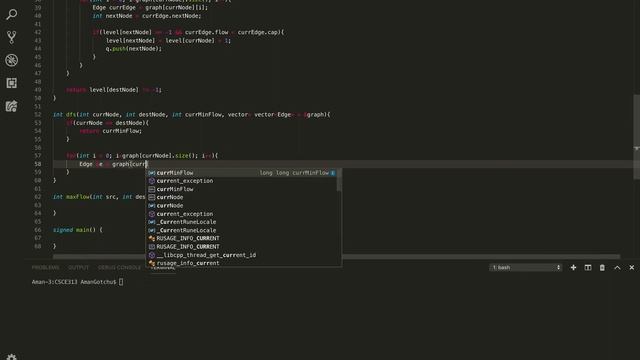
Task: Click 'int nextNode' declaration on line 40
Action: pos(112,16)
